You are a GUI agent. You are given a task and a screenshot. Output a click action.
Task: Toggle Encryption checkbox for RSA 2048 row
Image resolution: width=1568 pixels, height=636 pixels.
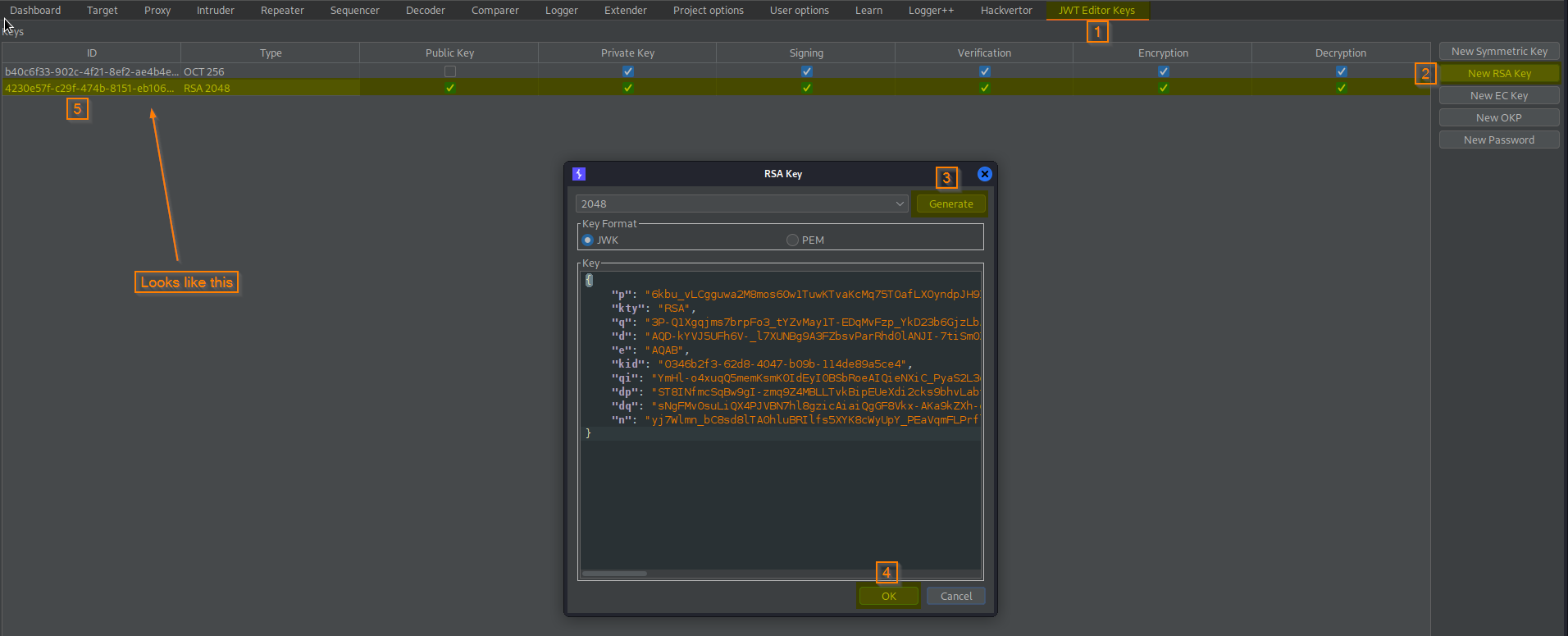tap(1164, 88)
